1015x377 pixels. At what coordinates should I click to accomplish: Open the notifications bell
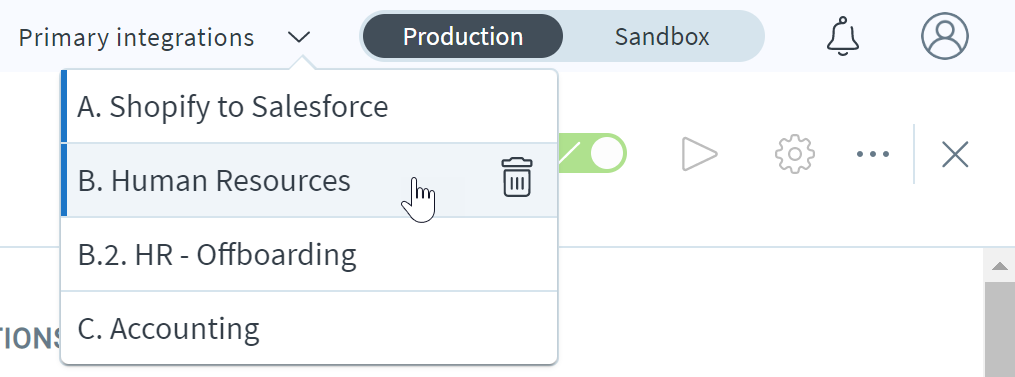(843, 36)
